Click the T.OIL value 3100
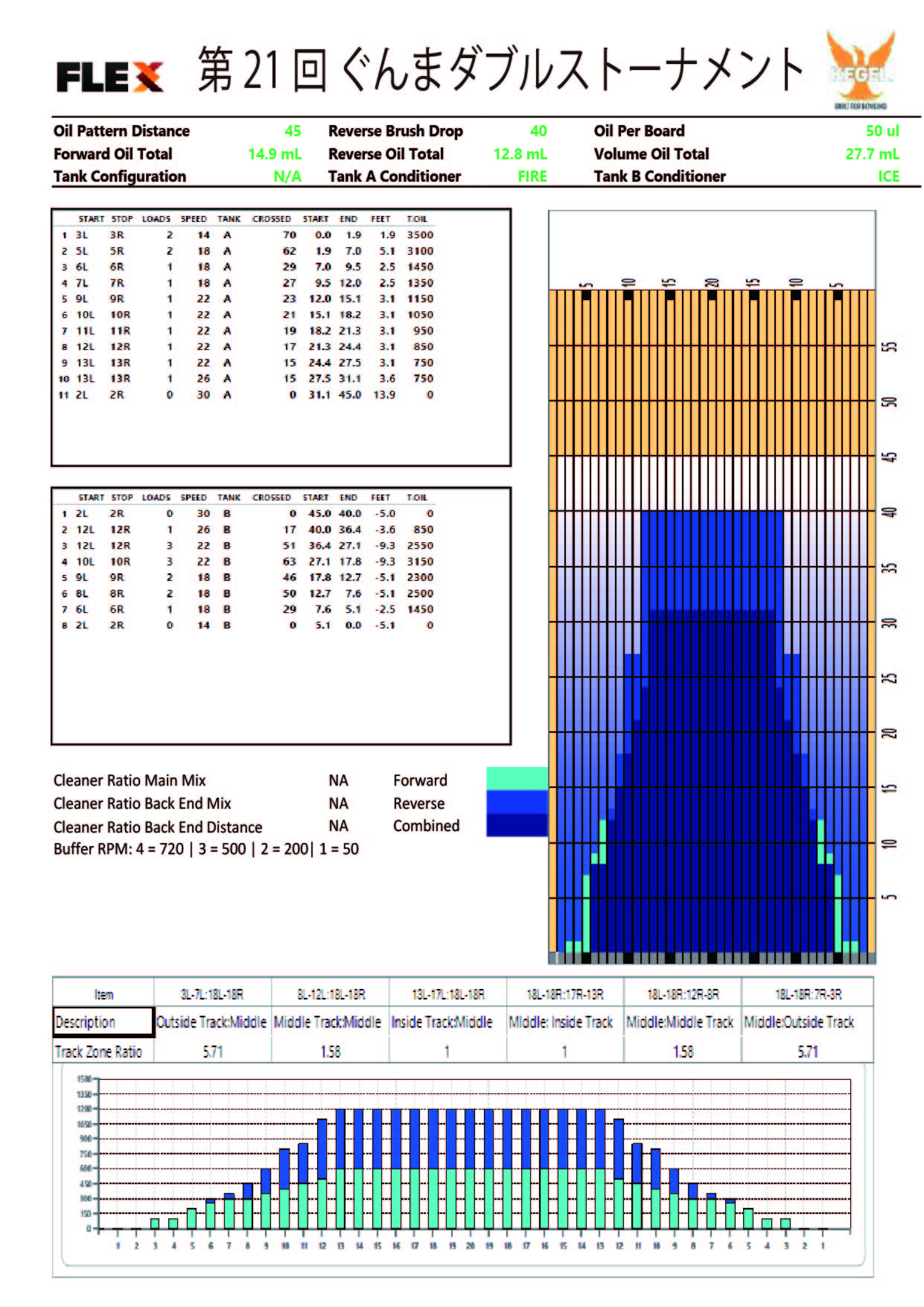The image size is (924, 1307). tap(420, 251)
